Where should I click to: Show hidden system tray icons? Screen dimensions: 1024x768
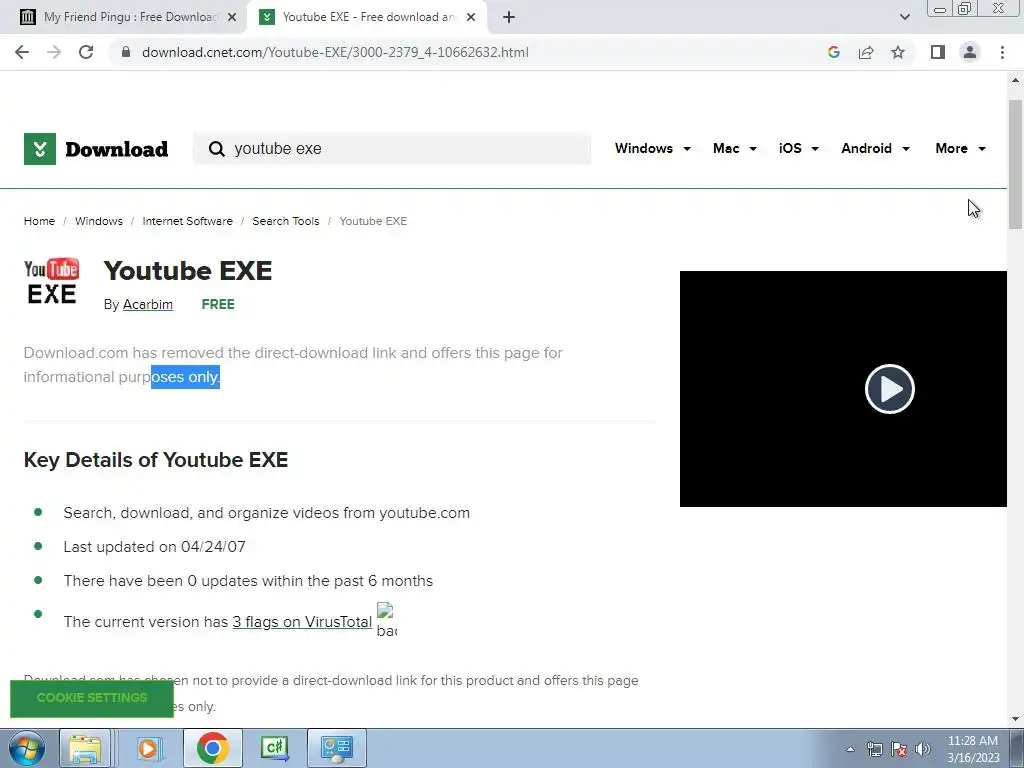click(x=850, y=749)
